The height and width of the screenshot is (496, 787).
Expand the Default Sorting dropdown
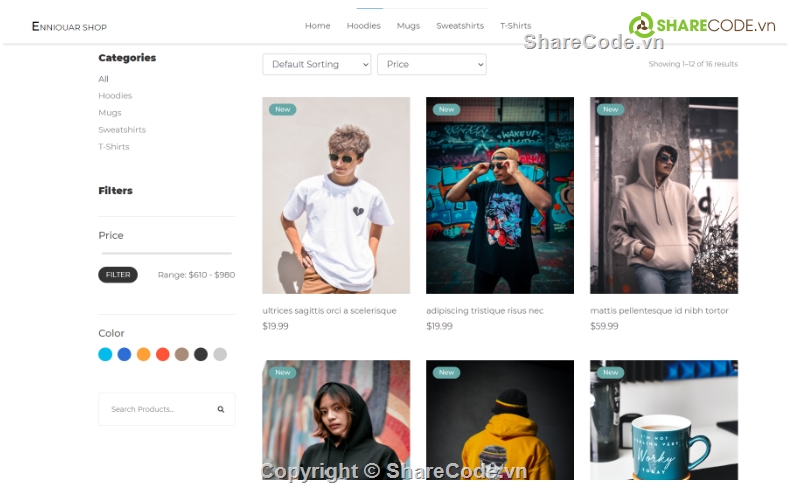point(317,64)
